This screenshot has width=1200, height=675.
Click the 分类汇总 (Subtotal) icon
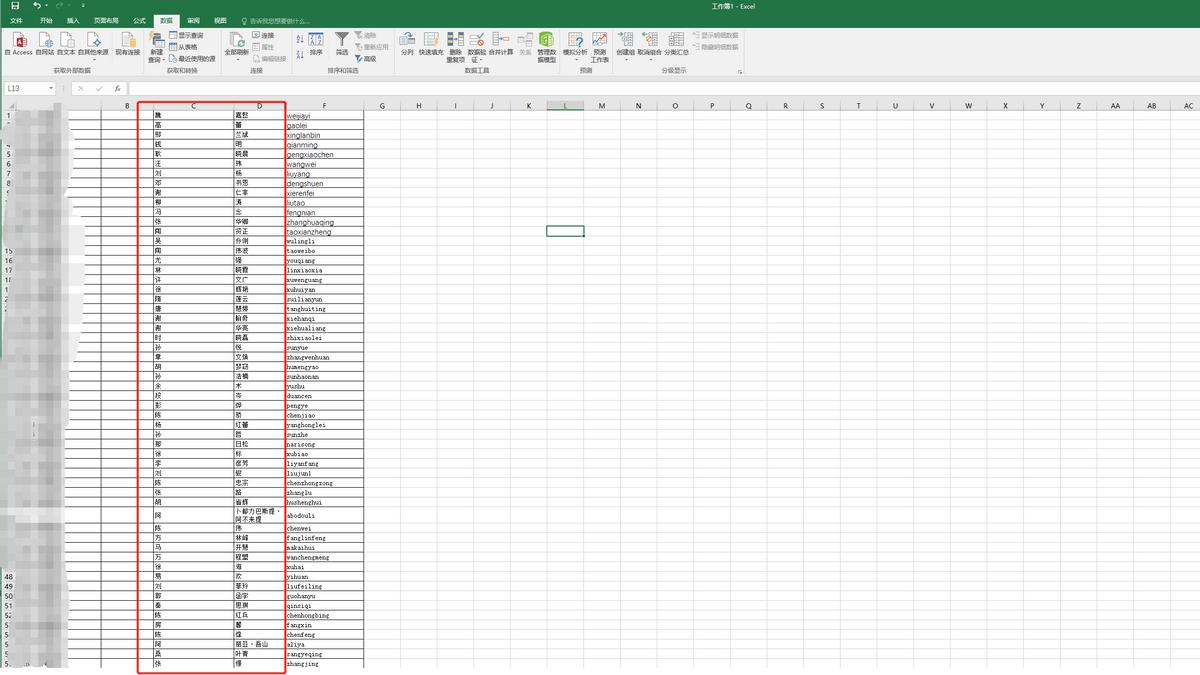pos(676,40)
